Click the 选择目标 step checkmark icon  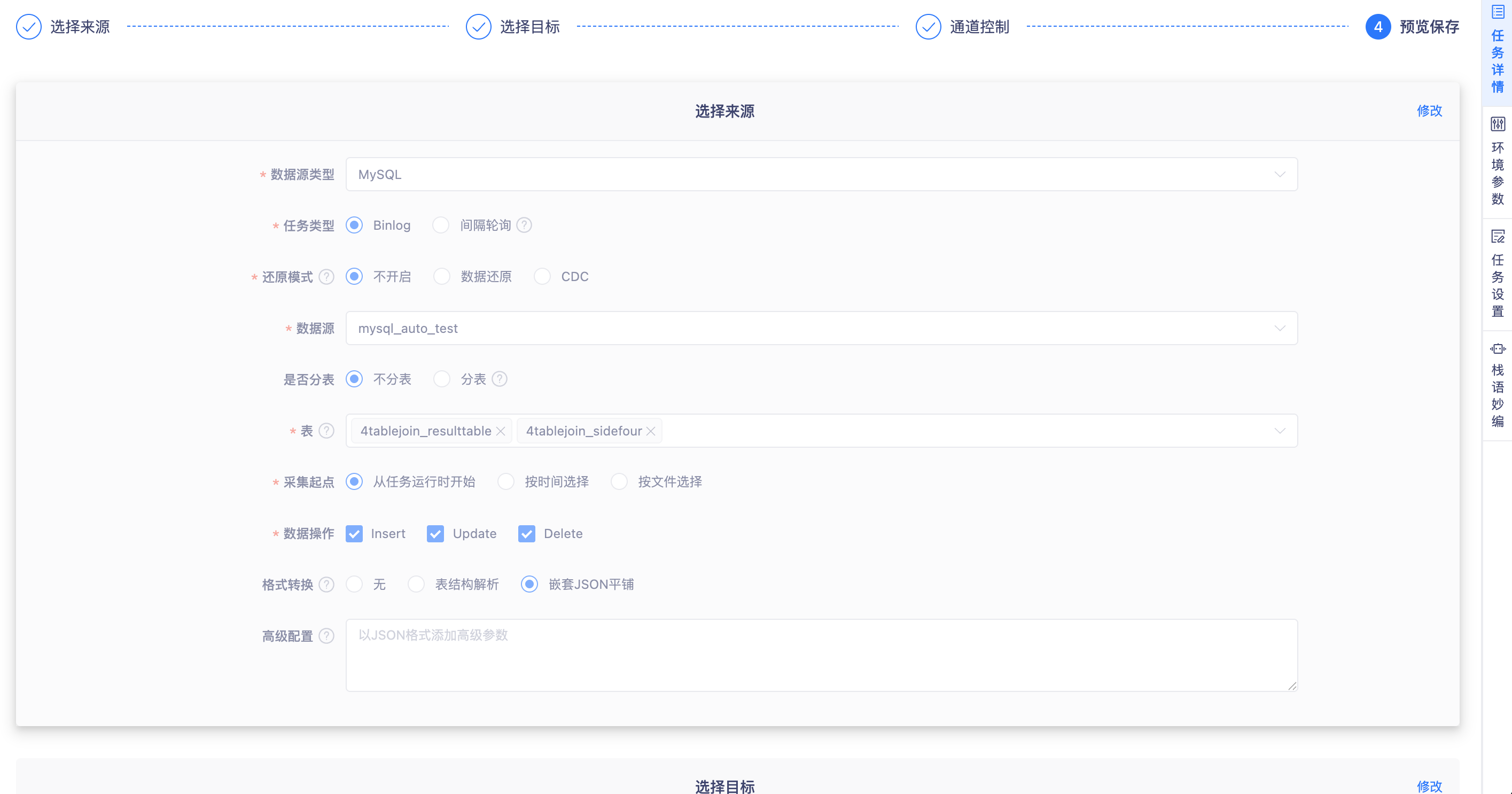pyautogui.click(x=478, y=27)
